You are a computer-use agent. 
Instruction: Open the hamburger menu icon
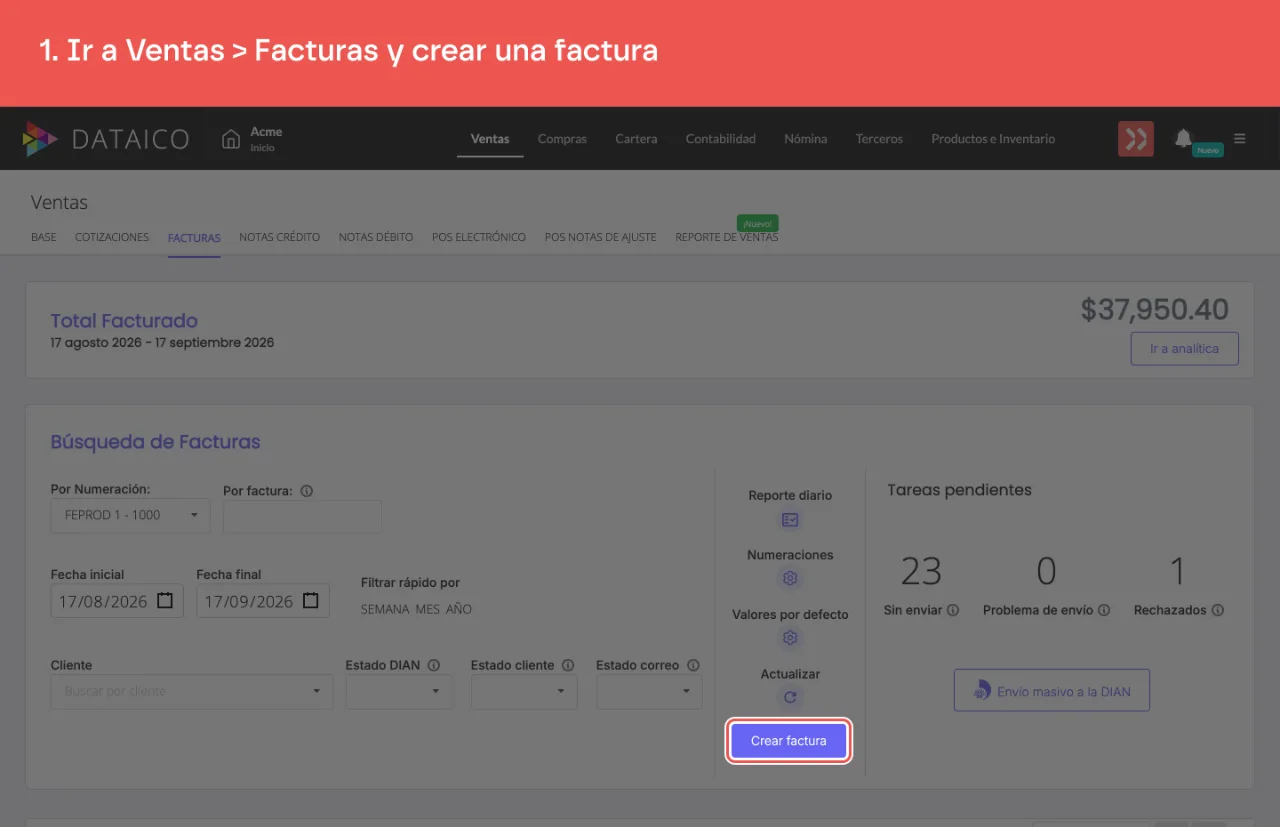click(x=1240, y=139)
